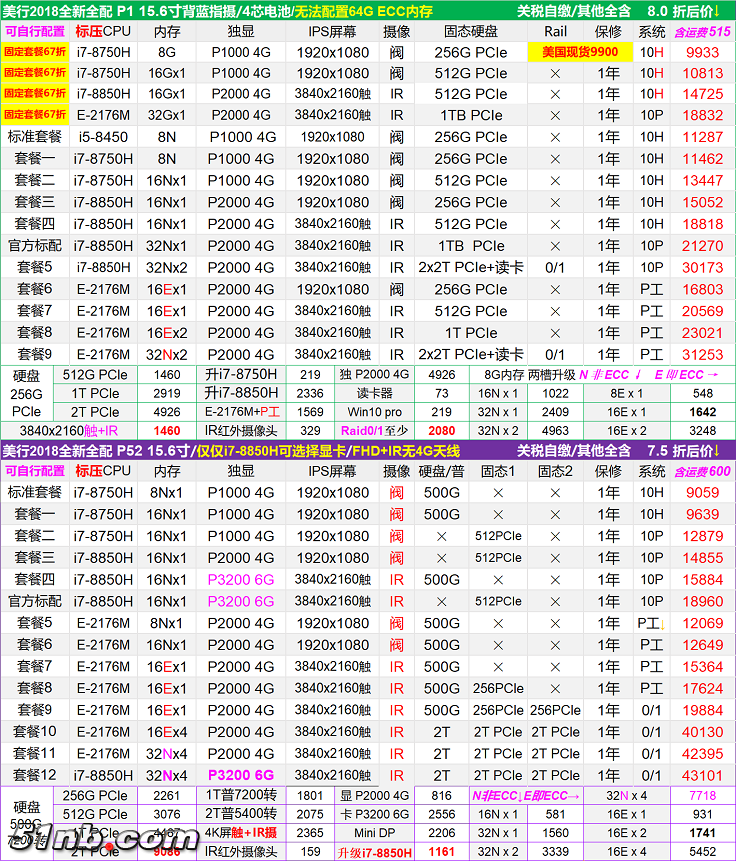This screenshot has width=736, height=861.
Task: Click the 固态2 column header
Action: pyautogui.click(x=553, y=471)
